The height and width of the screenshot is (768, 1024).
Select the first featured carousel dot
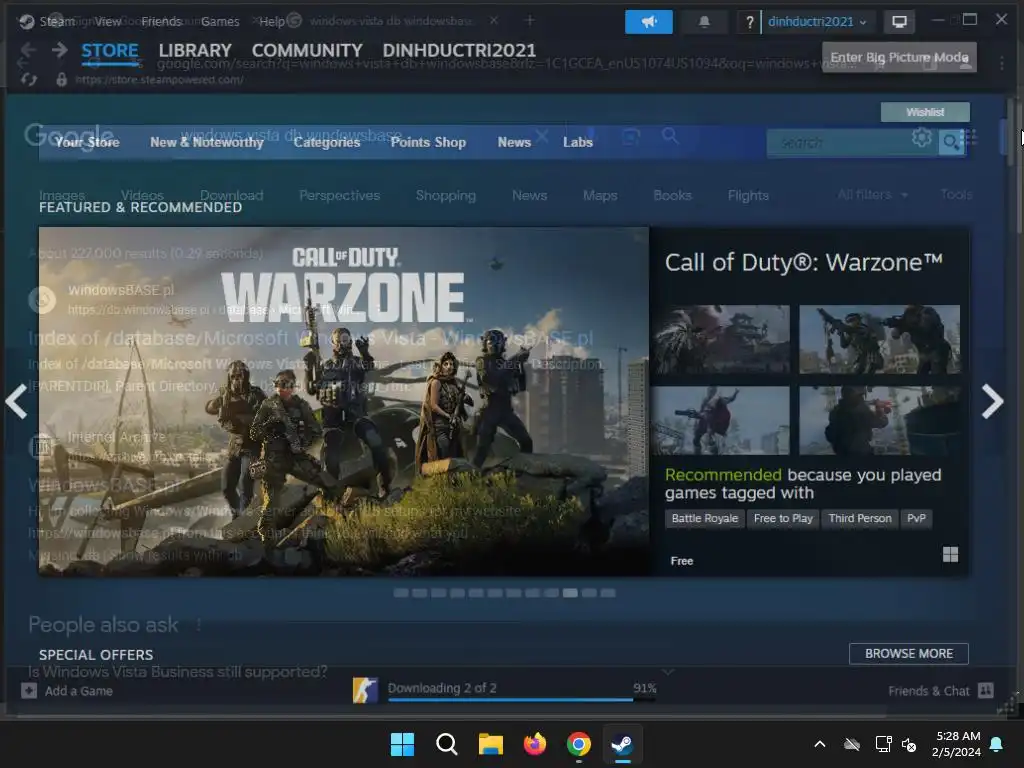(x=401, y=593)
